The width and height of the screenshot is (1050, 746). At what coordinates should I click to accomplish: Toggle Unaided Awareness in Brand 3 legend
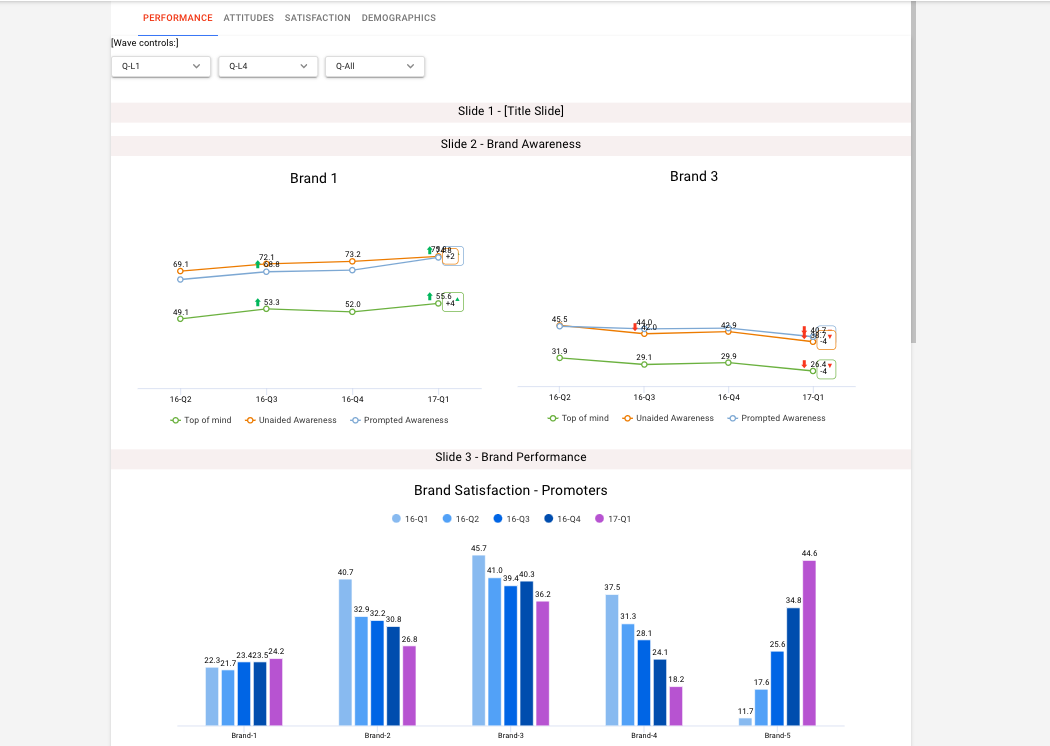tap(667, 418)
